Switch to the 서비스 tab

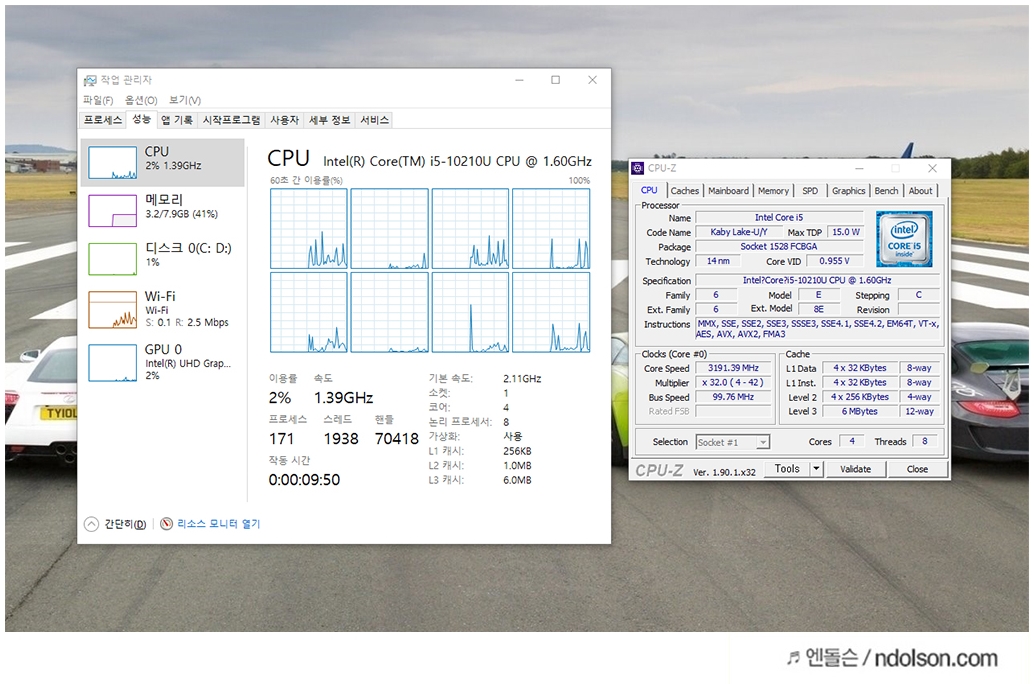375,120
